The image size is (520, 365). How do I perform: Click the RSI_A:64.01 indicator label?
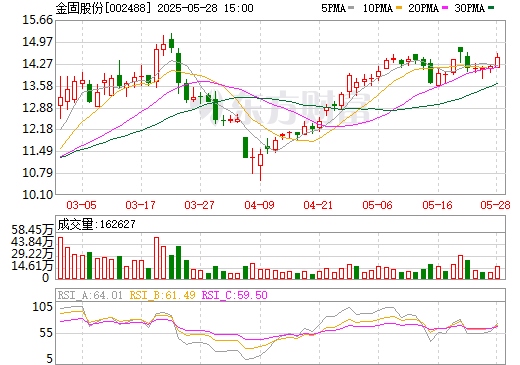pyautogui.click(x=90, y=295)
